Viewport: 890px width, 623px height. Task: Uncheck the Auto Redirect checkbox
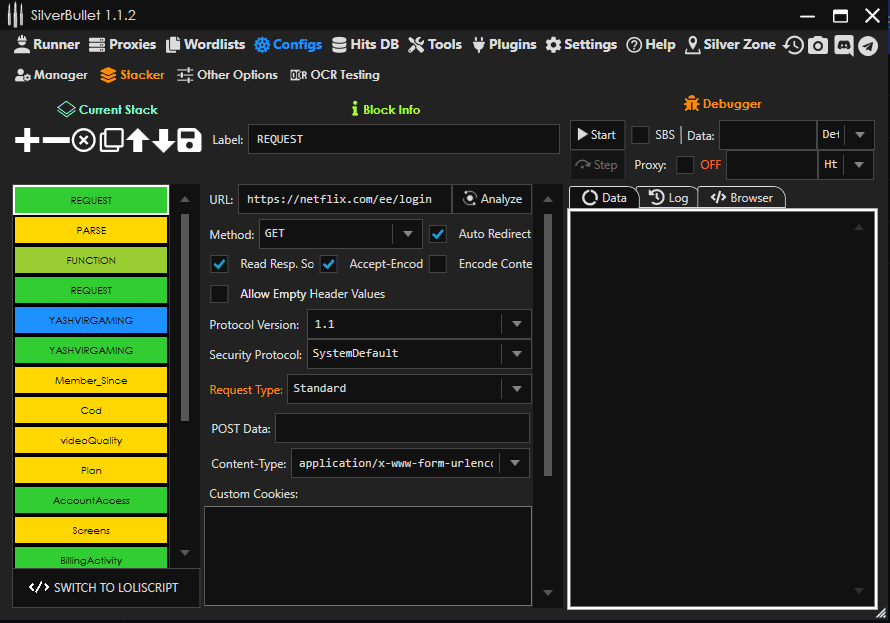coord(438,234)
